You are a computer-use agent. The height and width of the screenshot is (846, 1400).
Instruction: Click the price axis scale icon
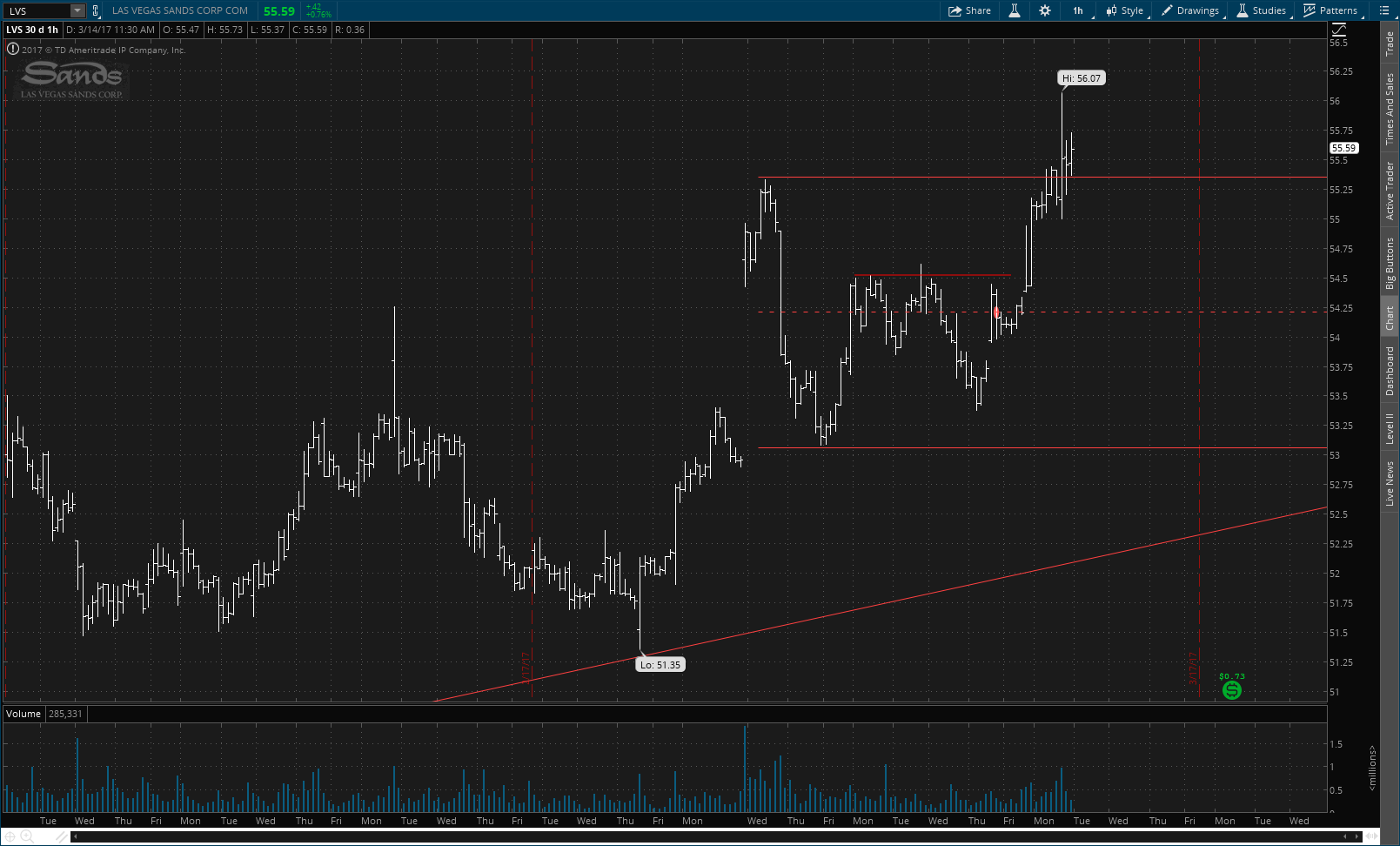click(1338, 30)
